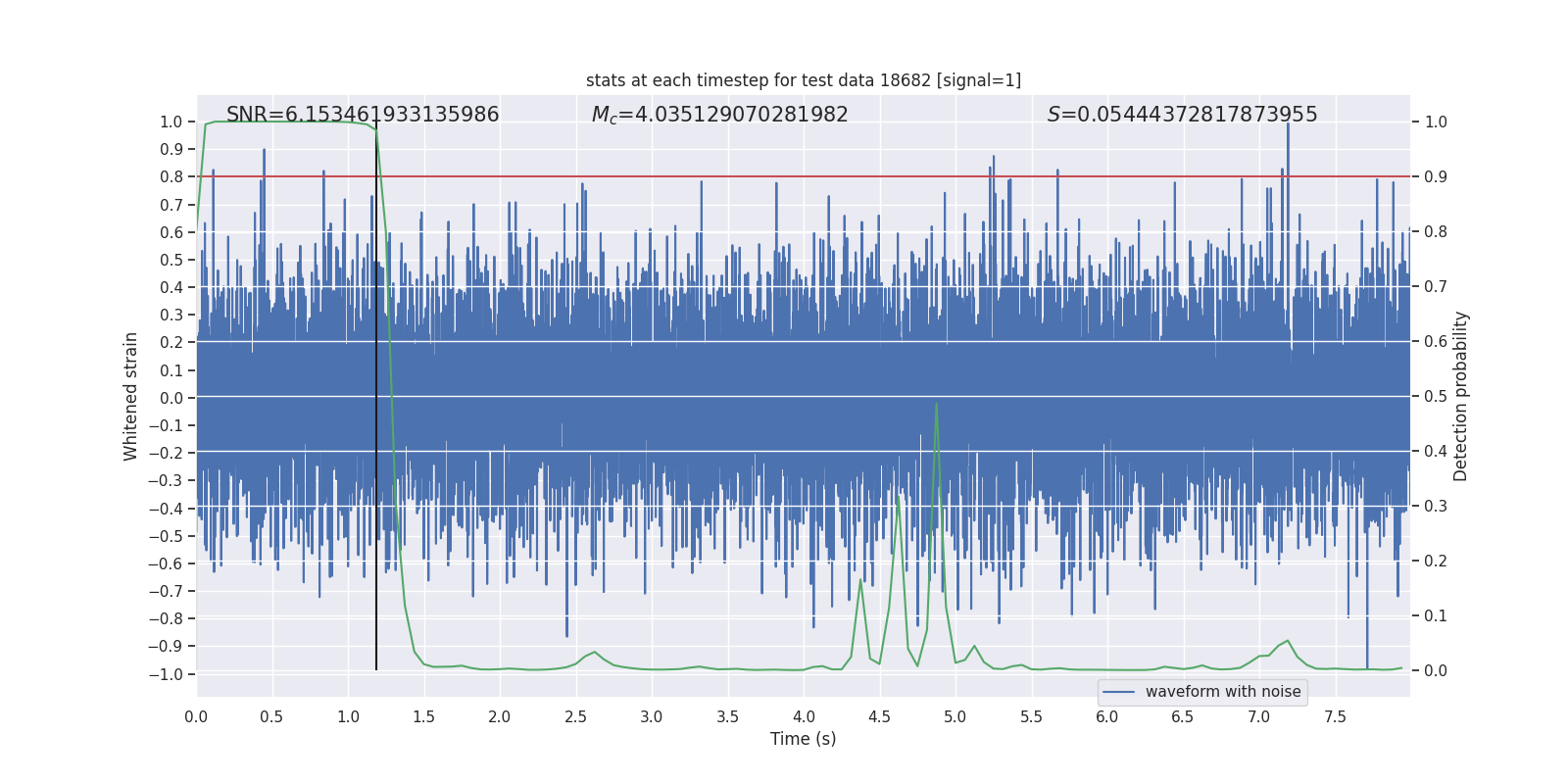Select the Time axis tick label 7.5
The width and height of the screenshot is (1568, 784).
click(1335, 717)
